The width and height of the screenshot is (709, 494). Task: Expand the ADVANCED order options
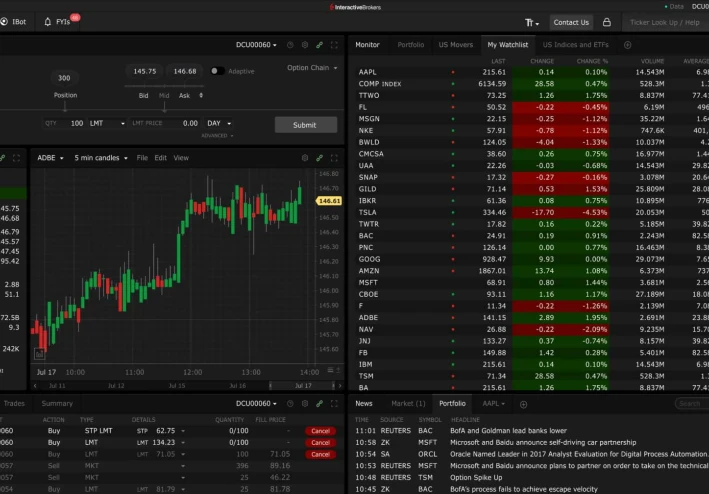click(x=217, y=136)
